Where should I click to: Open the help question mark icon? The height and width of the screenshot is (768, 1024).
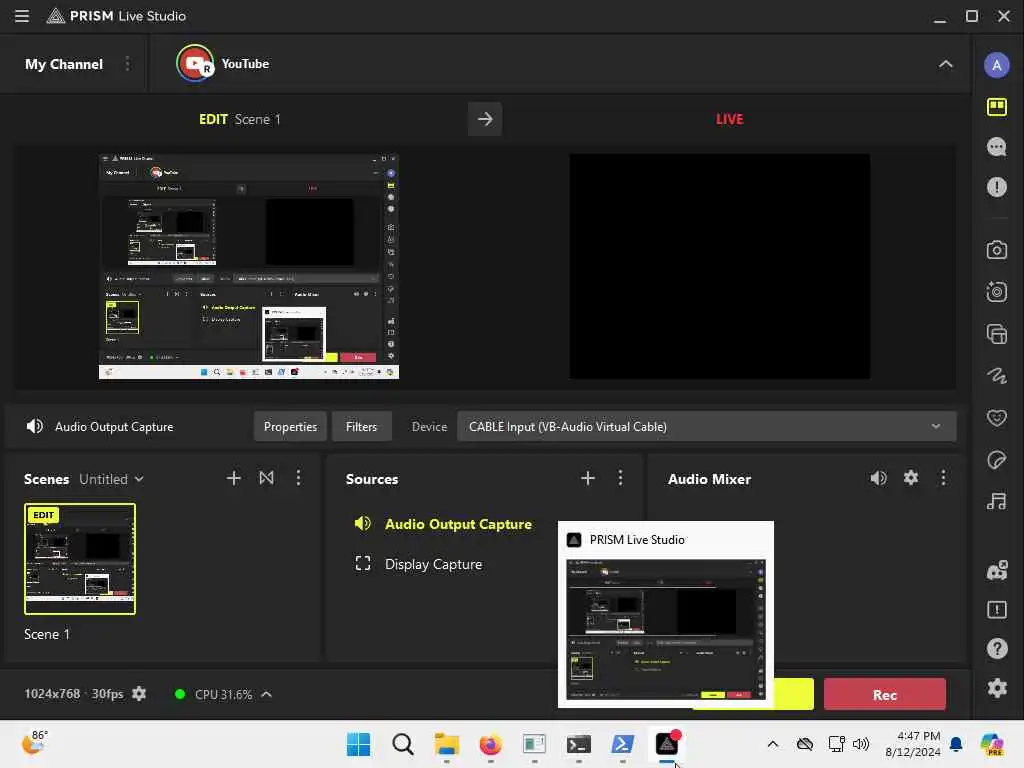click(x=996, y=648)
